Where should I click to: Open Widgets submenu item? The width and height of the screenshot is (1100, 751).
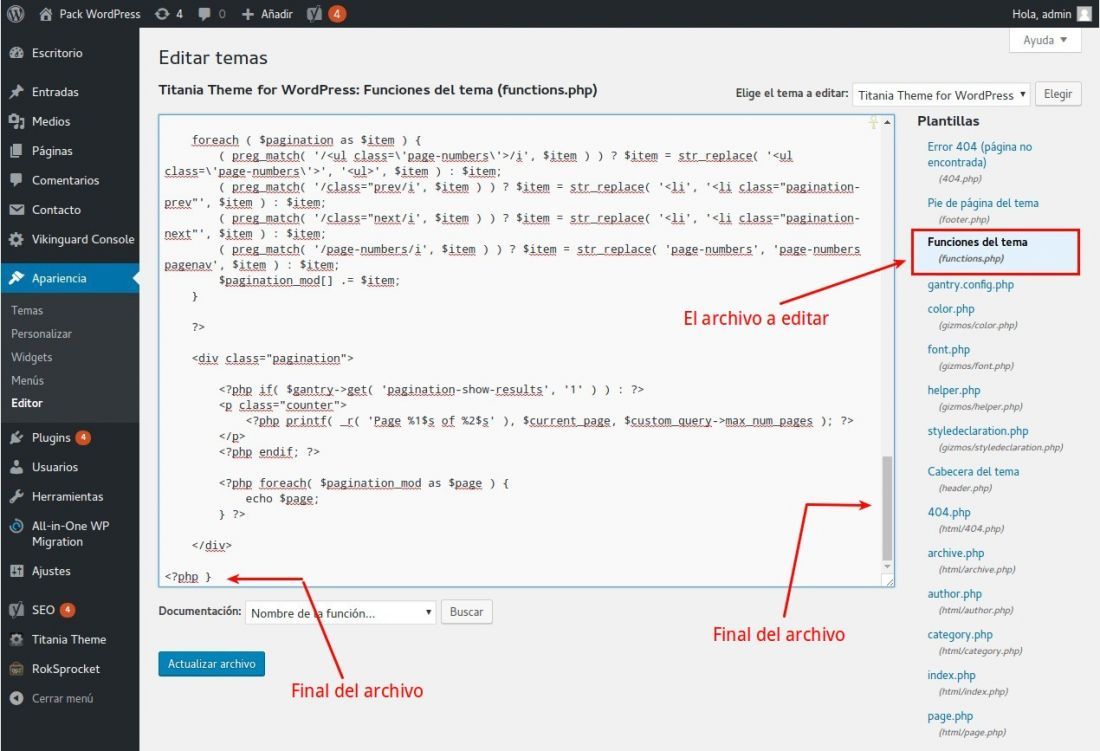tap(32, 357)
